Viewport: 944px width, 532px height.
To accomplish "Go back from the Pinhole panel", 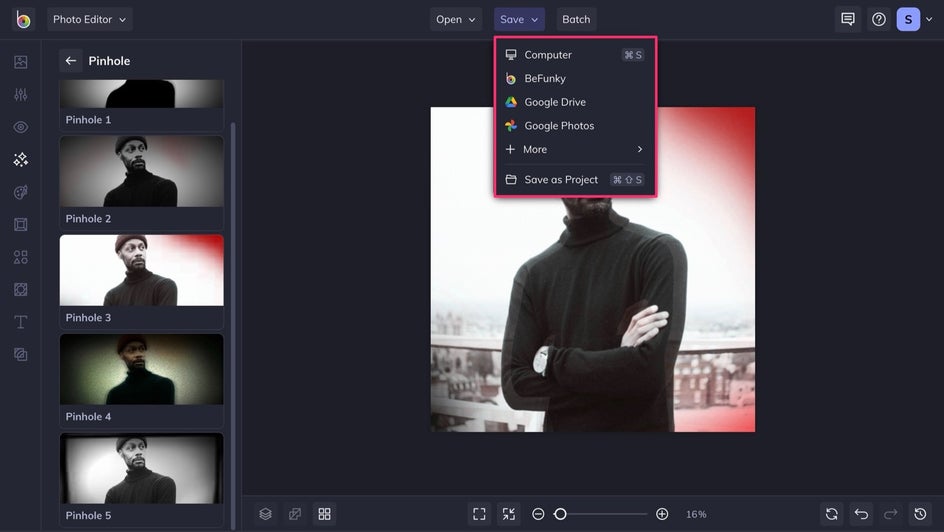I will point(70,61).
